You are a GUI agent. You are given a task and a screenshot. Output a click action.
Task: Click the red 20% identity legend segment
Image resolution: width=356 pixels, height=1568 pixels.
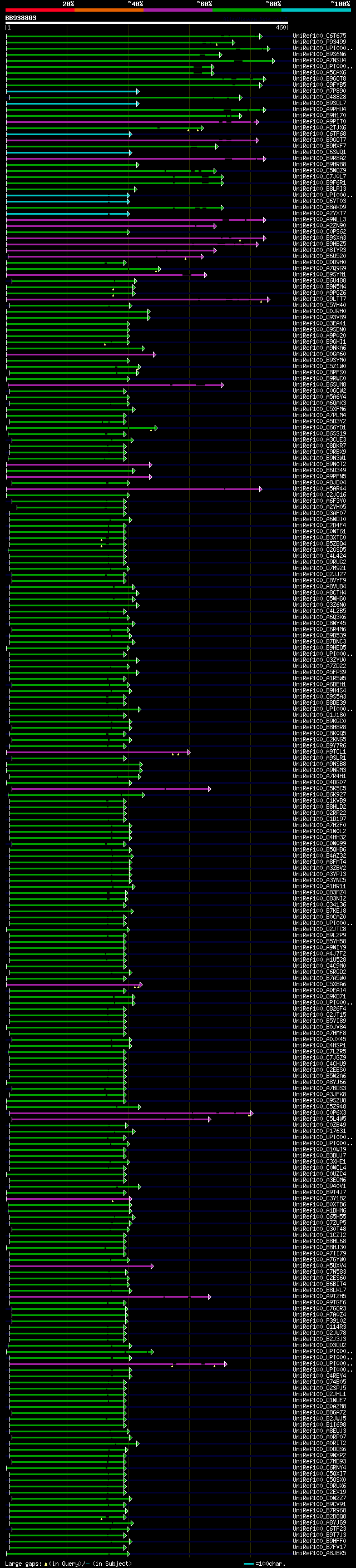click(x=39, y=10)
